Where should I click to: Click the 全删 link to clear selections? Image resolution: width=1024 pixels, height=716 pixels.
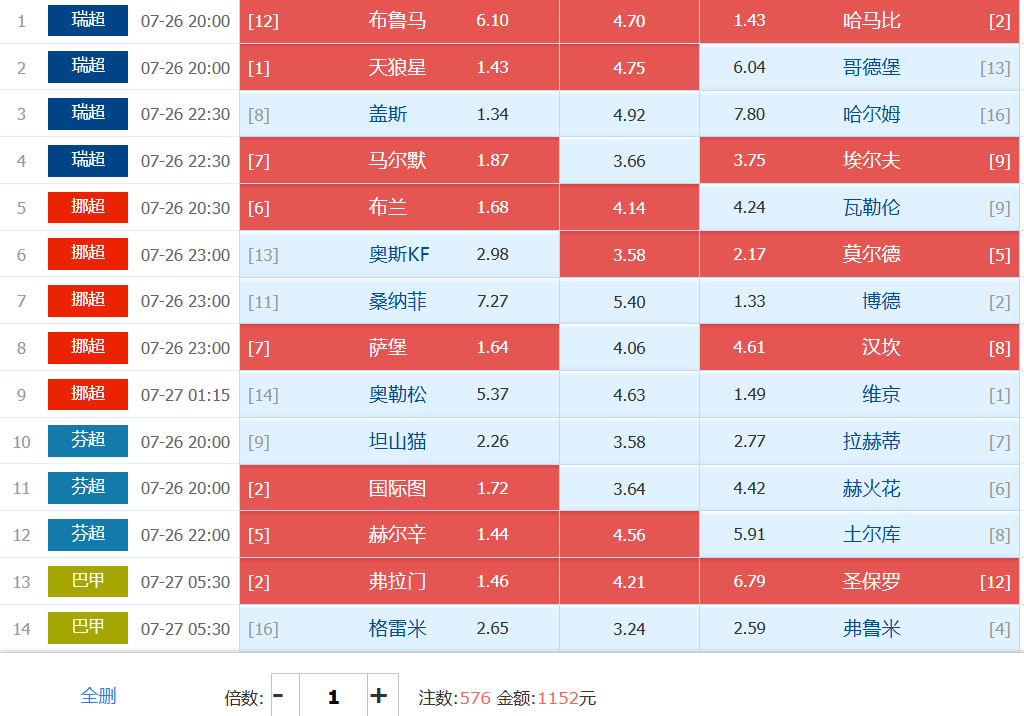click(x=98, y=696)
